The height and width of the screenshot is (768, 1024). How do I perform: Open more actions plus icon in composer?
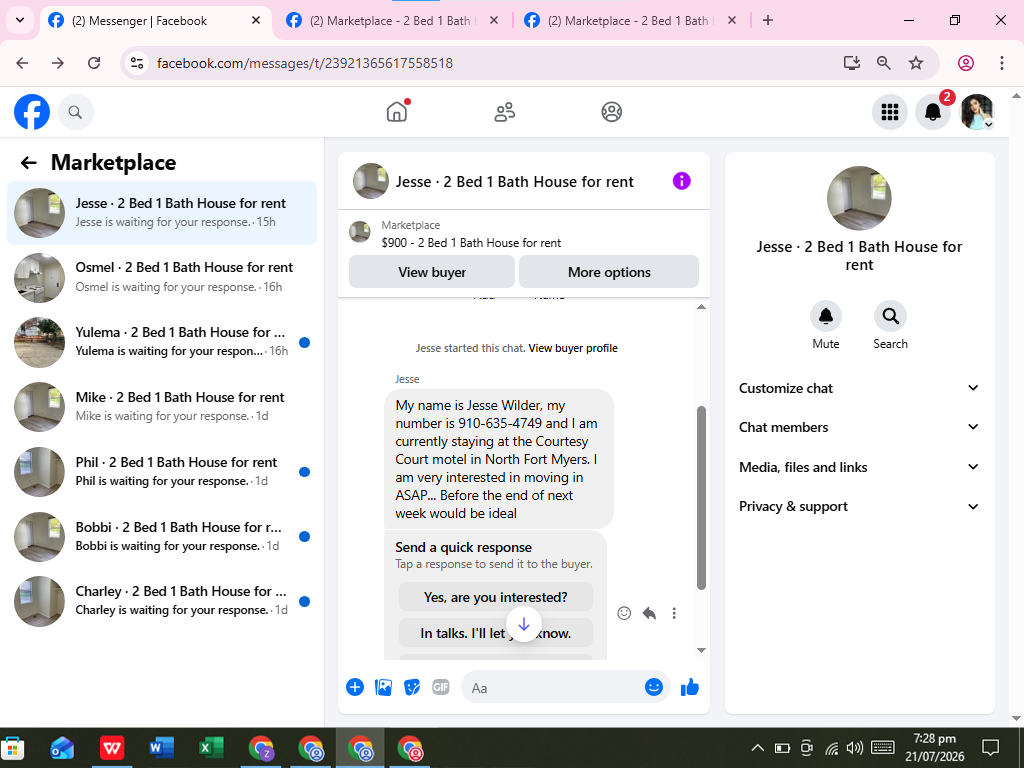click(x=355, y=687)
